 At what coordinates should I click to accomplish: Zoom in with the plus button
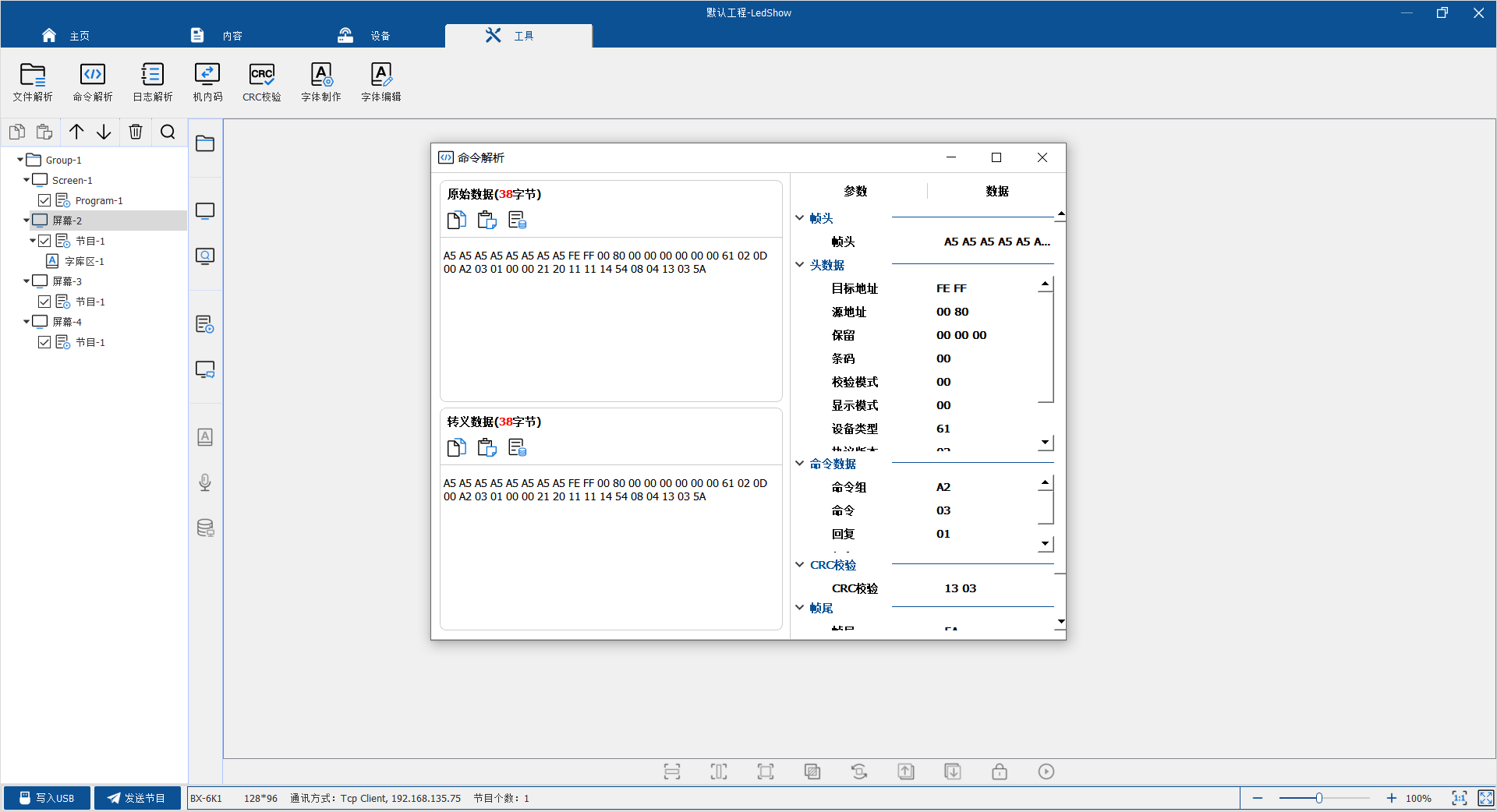click(x=1392, y=798)
